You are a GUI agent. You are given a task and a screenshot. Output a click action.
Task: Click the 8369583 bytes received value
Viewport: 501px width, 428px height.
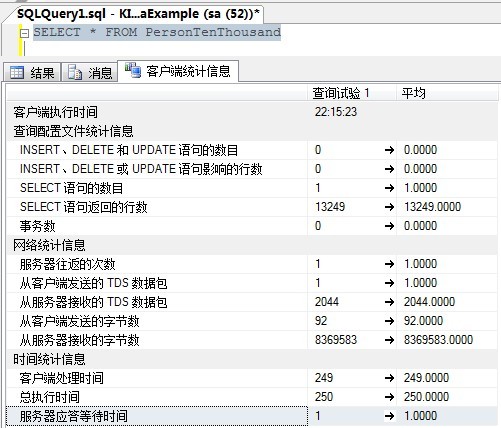[336, 340]
